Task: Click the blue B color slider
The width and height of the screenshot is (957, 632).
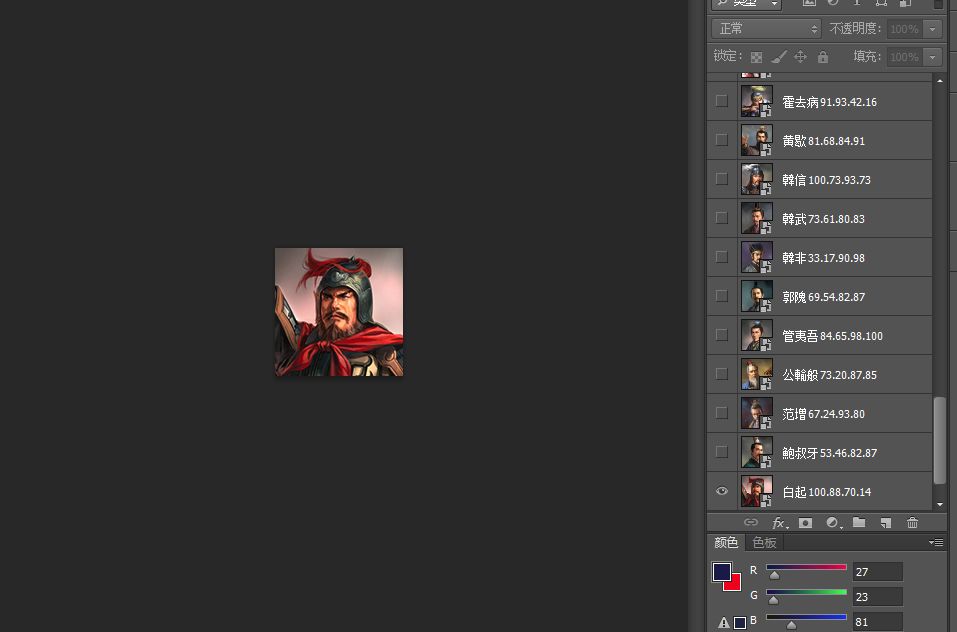Action: tap(806, 617)
